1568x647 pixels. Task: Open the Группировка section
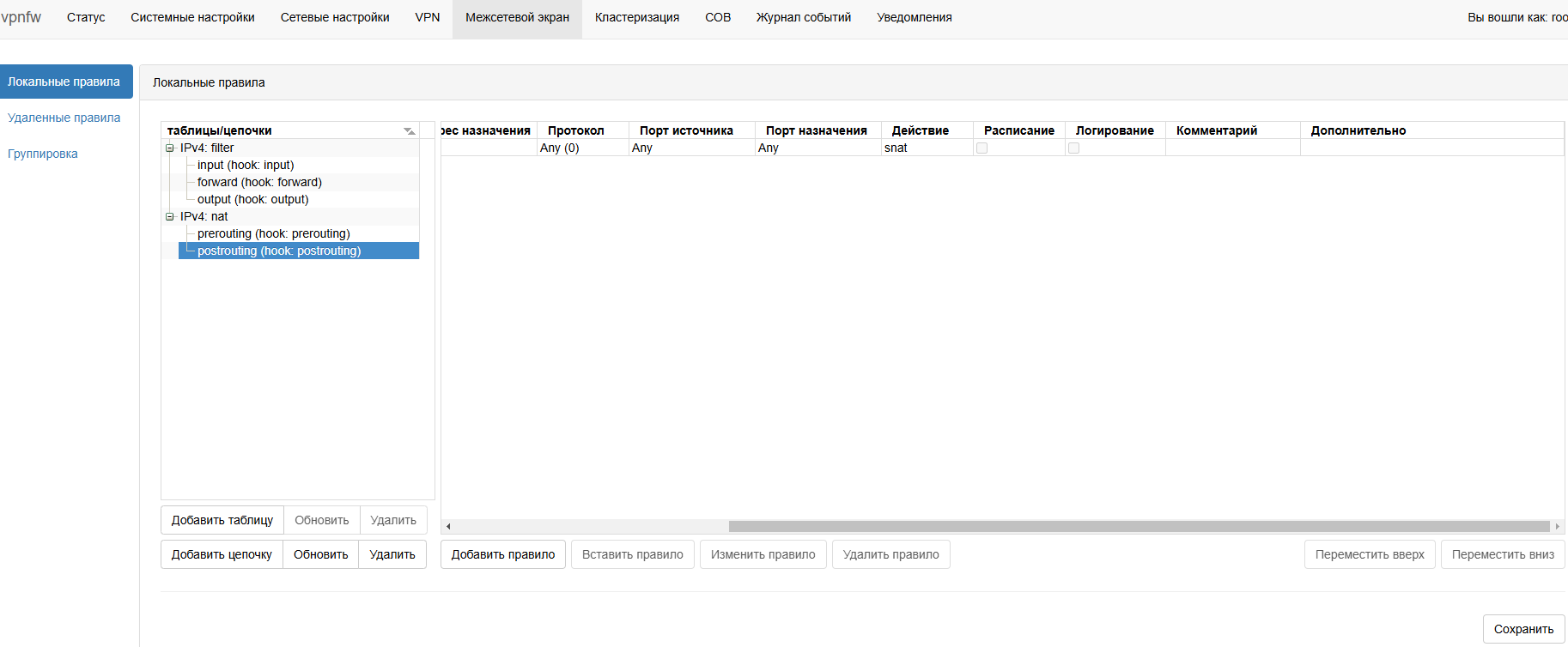43,154
